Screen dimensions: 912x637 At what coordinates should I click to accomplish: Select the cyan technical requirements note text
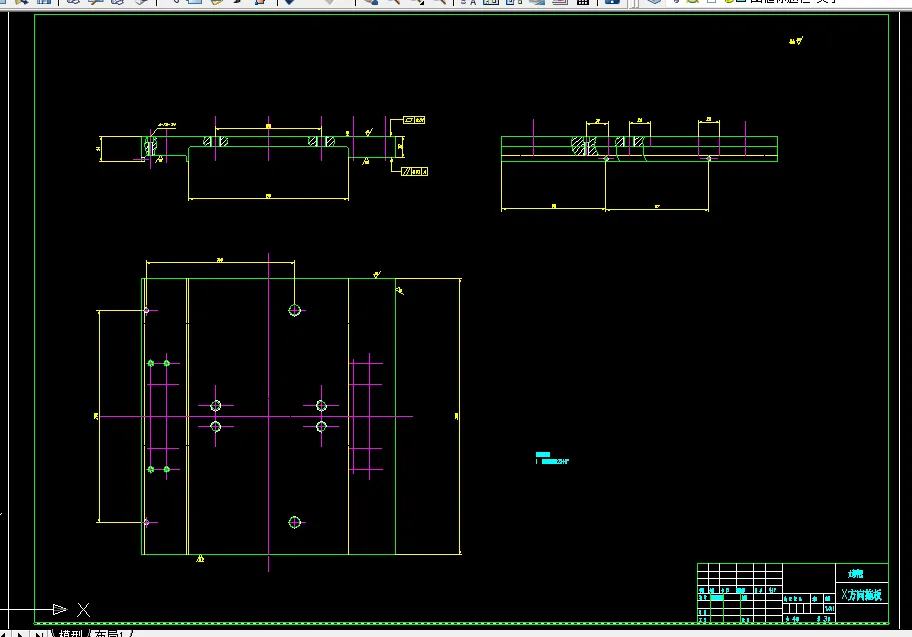click(x=551, y=458)
